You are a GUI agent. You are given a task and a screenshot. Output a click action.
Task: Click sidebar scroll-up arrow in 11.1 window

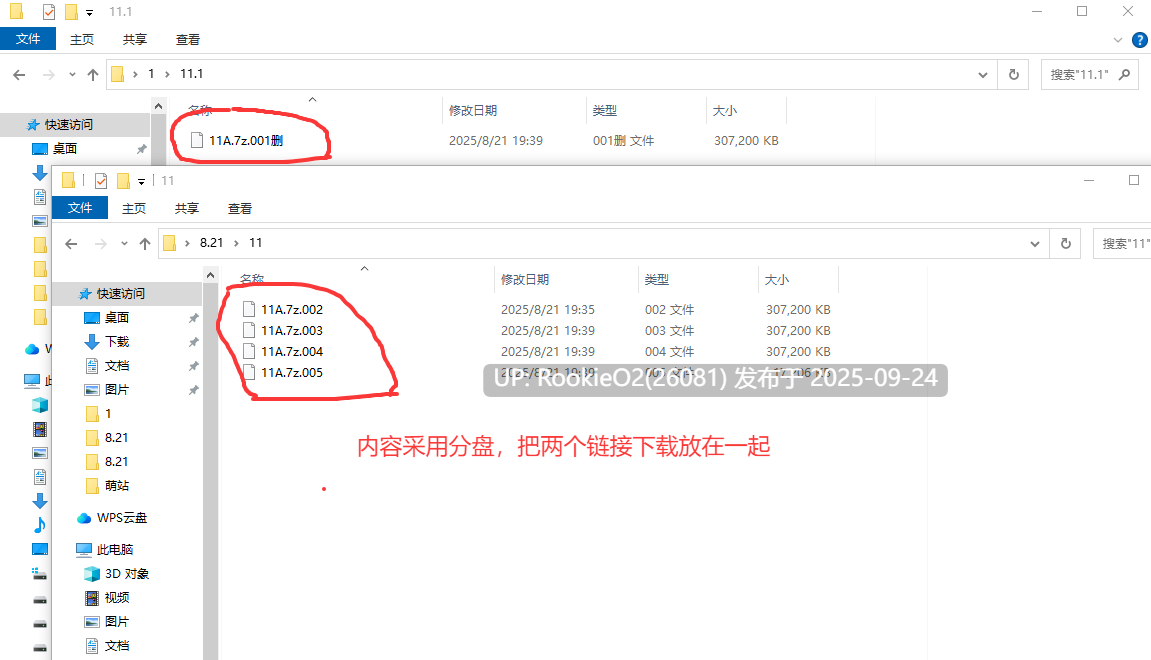point(159,107)
